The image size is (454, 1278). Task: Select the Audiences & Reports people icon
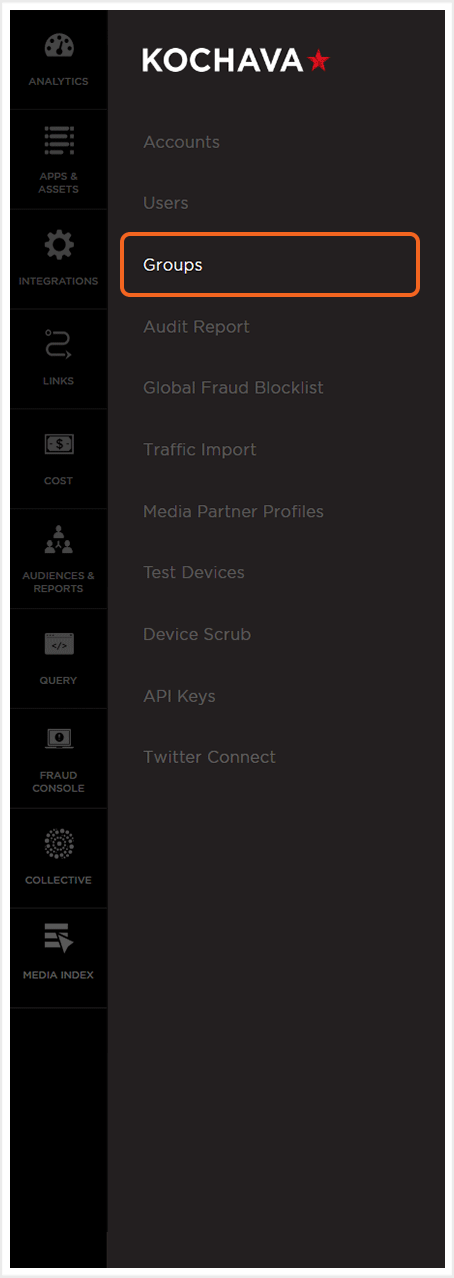58,541
